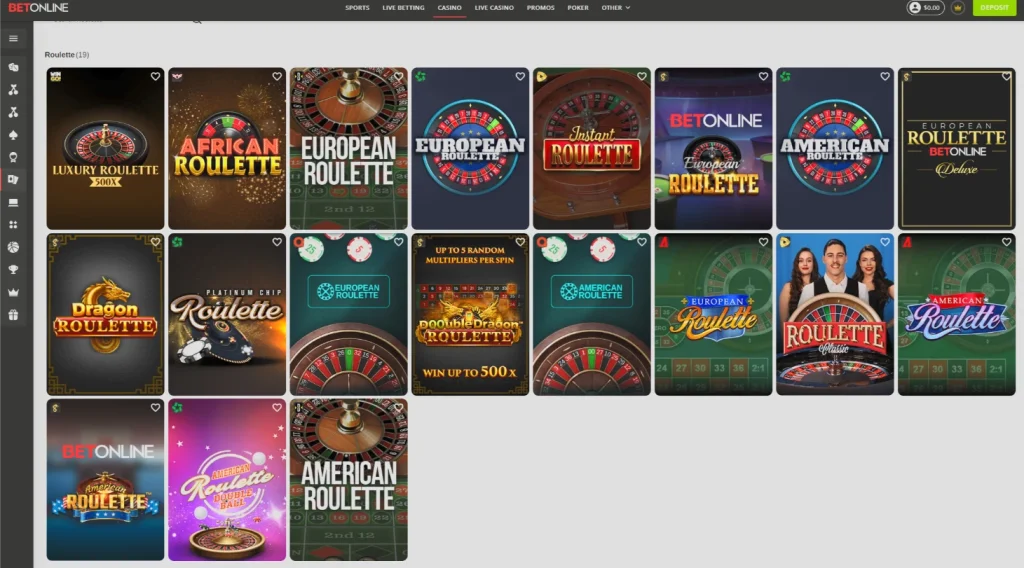Click cherries icon just above the spade icon

click(13, 112)
